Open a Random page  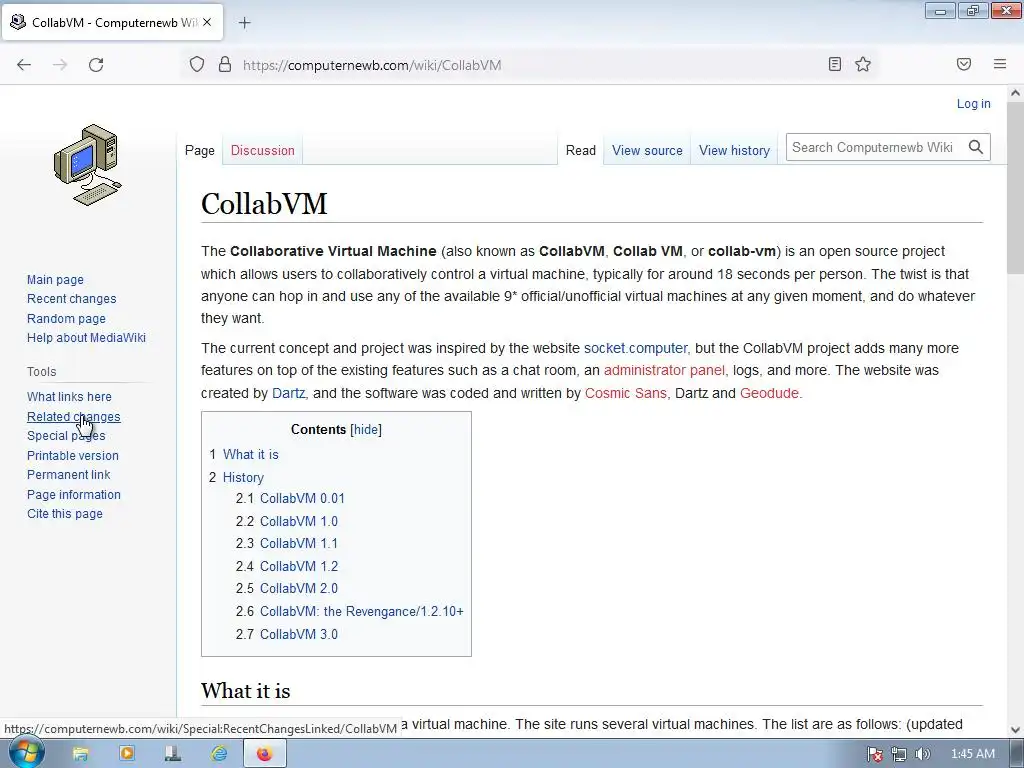pos(66,318)
